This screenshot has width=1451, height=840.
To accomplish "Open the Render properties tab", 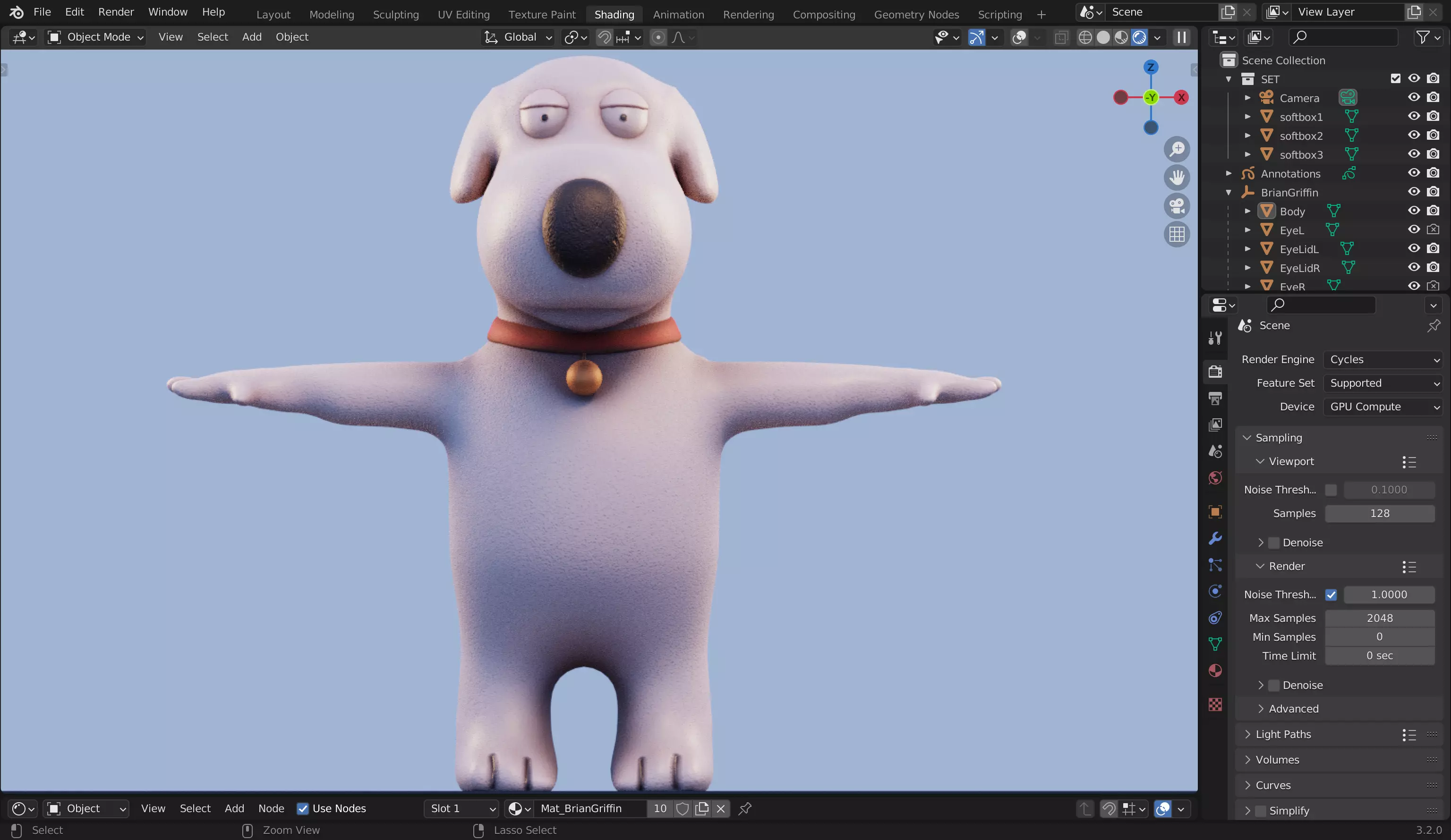I will coord(1215,371).
